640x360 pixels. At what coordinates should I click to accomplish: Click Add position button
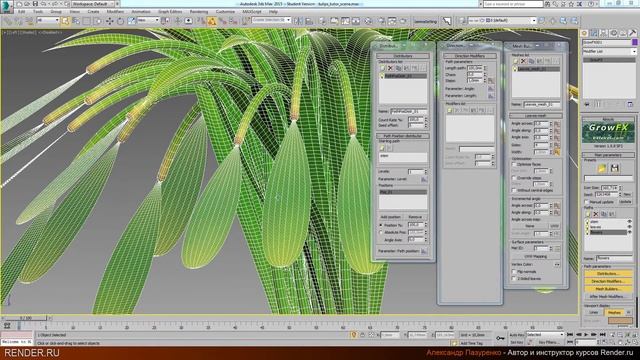pyautogui.click(x=391, y=217)
